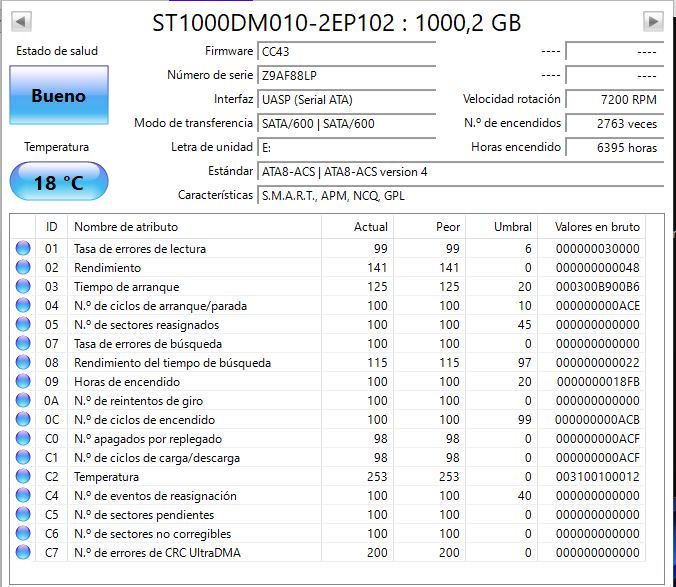Go to previous disk with left arrow
Screen dimensions: 676x587
point(21,21)
